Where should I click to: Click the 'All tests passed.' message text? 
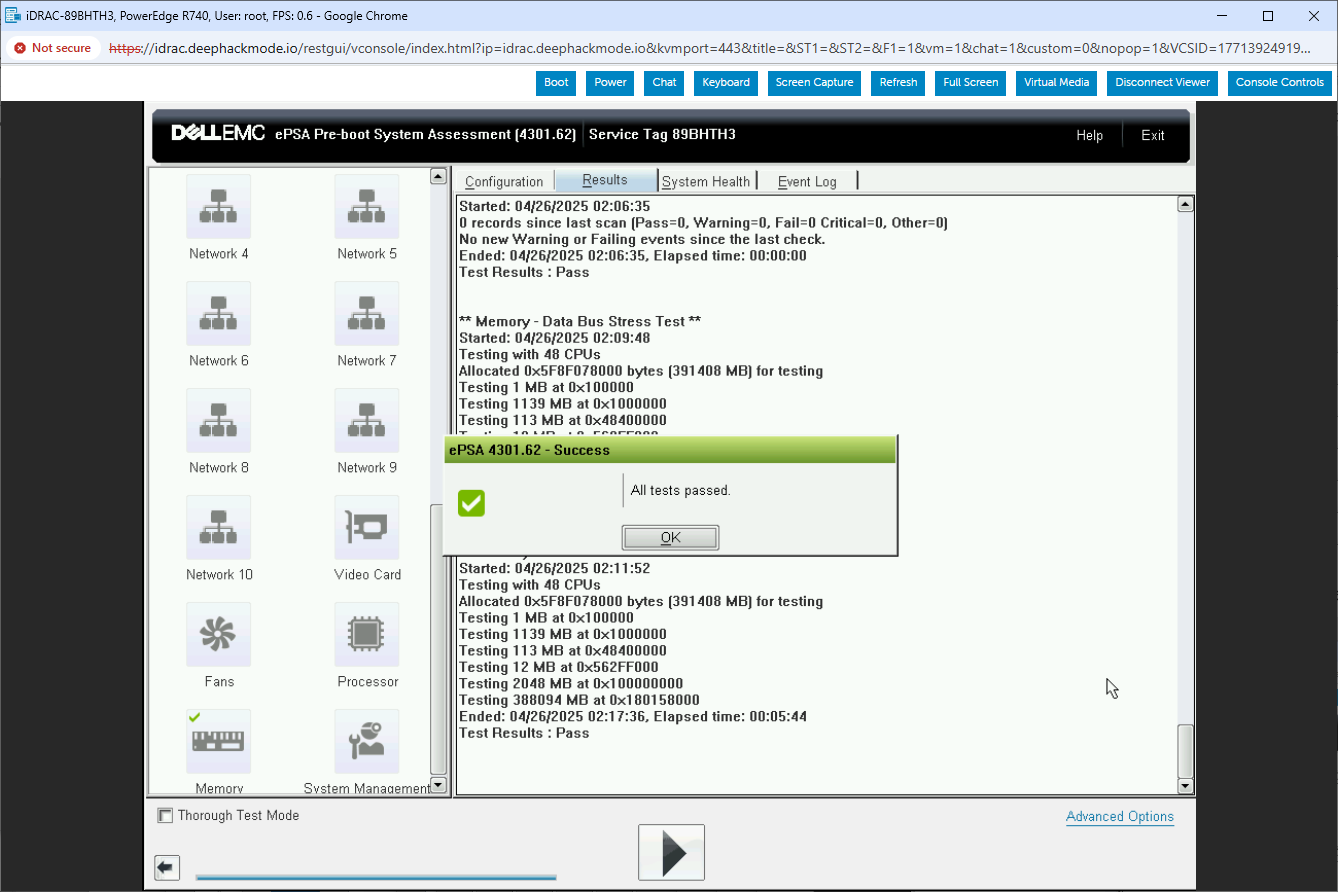click(x=680, y=491)
